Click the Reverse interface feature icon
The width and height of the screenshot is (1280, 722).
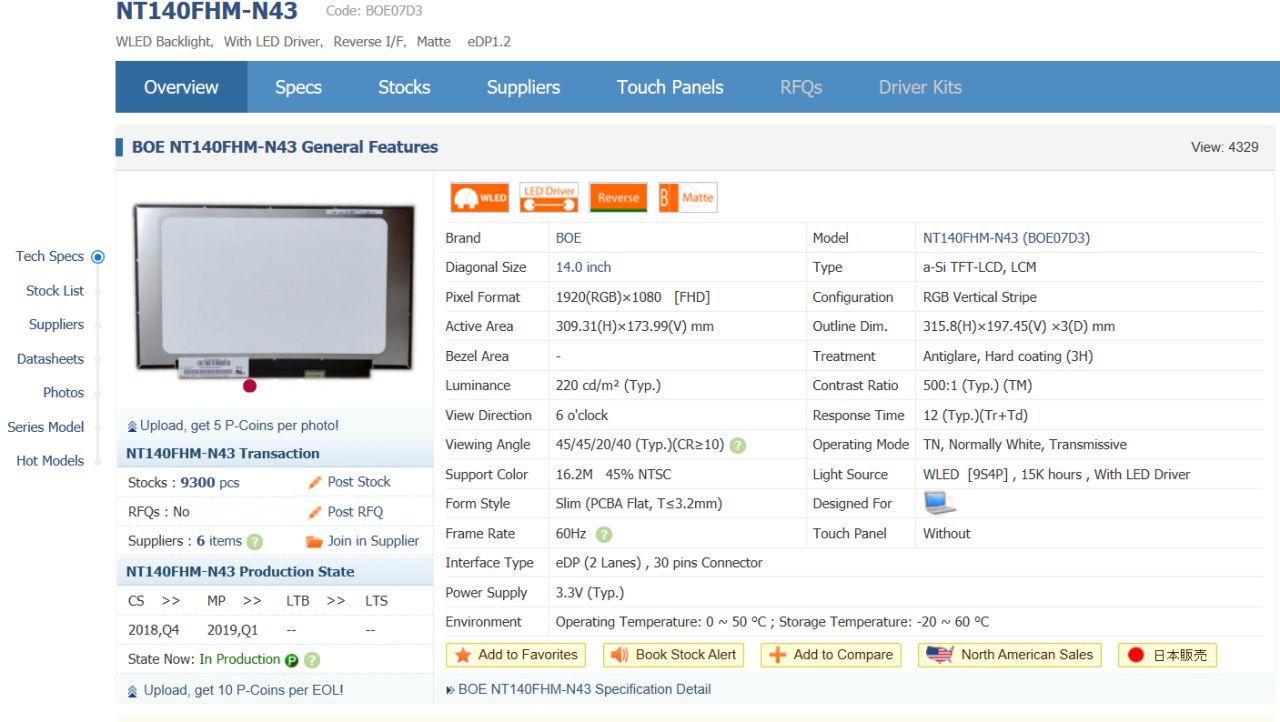618,197
